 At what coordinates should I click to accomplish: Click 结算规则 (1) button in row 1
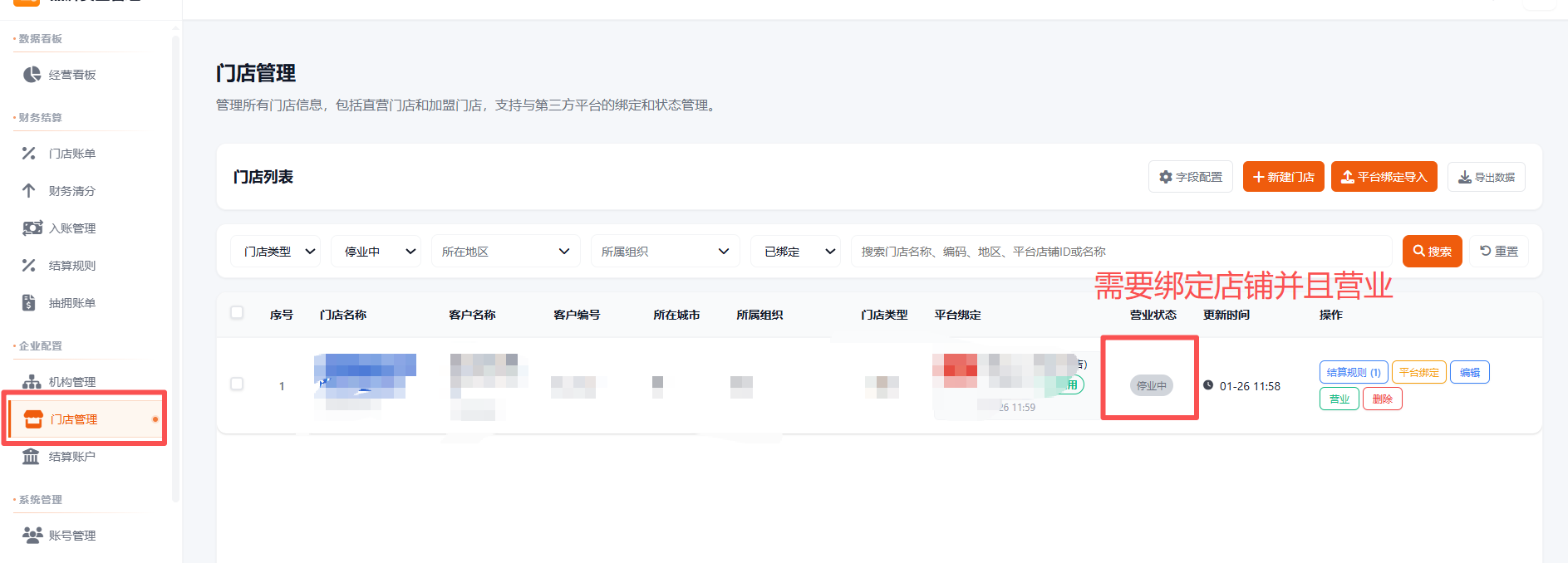(1354, 372)
